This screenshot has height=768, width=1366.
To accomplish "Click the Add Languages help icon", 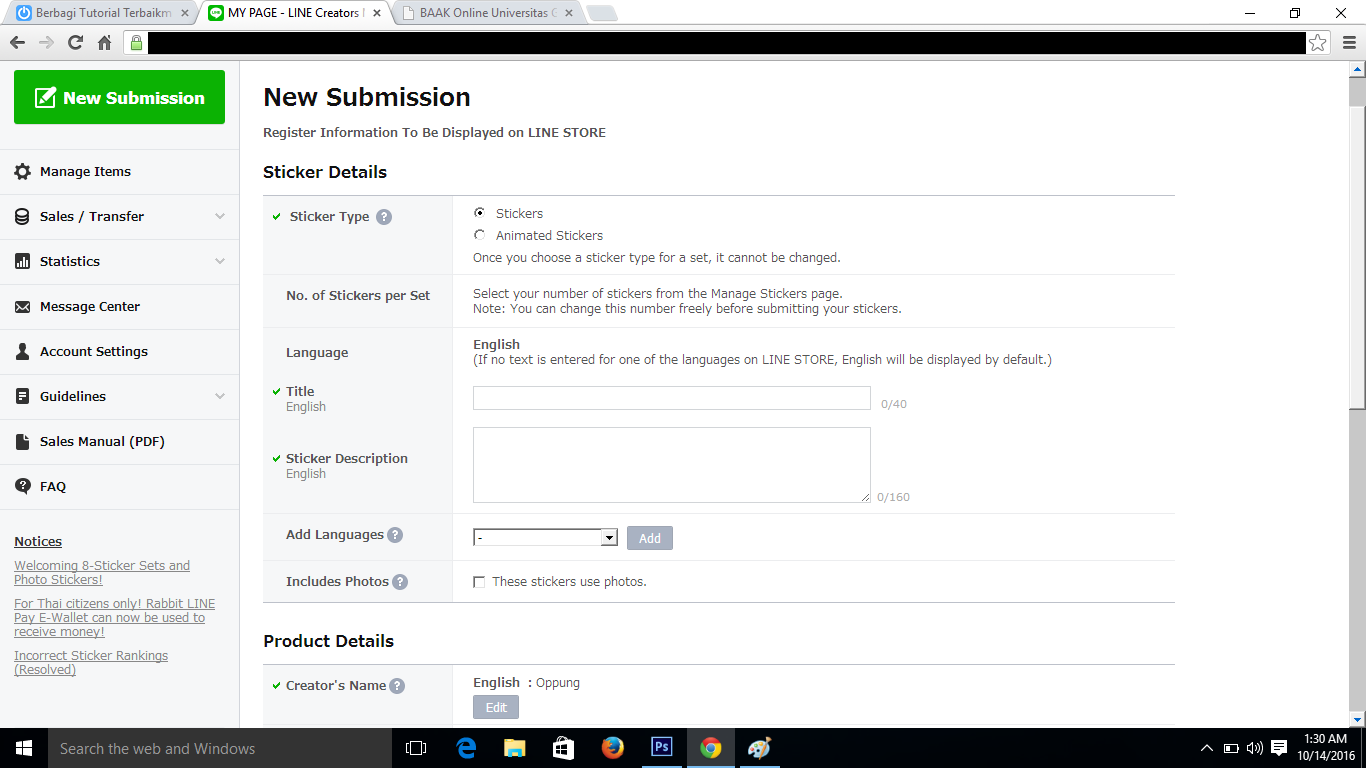I will [x=395, y=535].
